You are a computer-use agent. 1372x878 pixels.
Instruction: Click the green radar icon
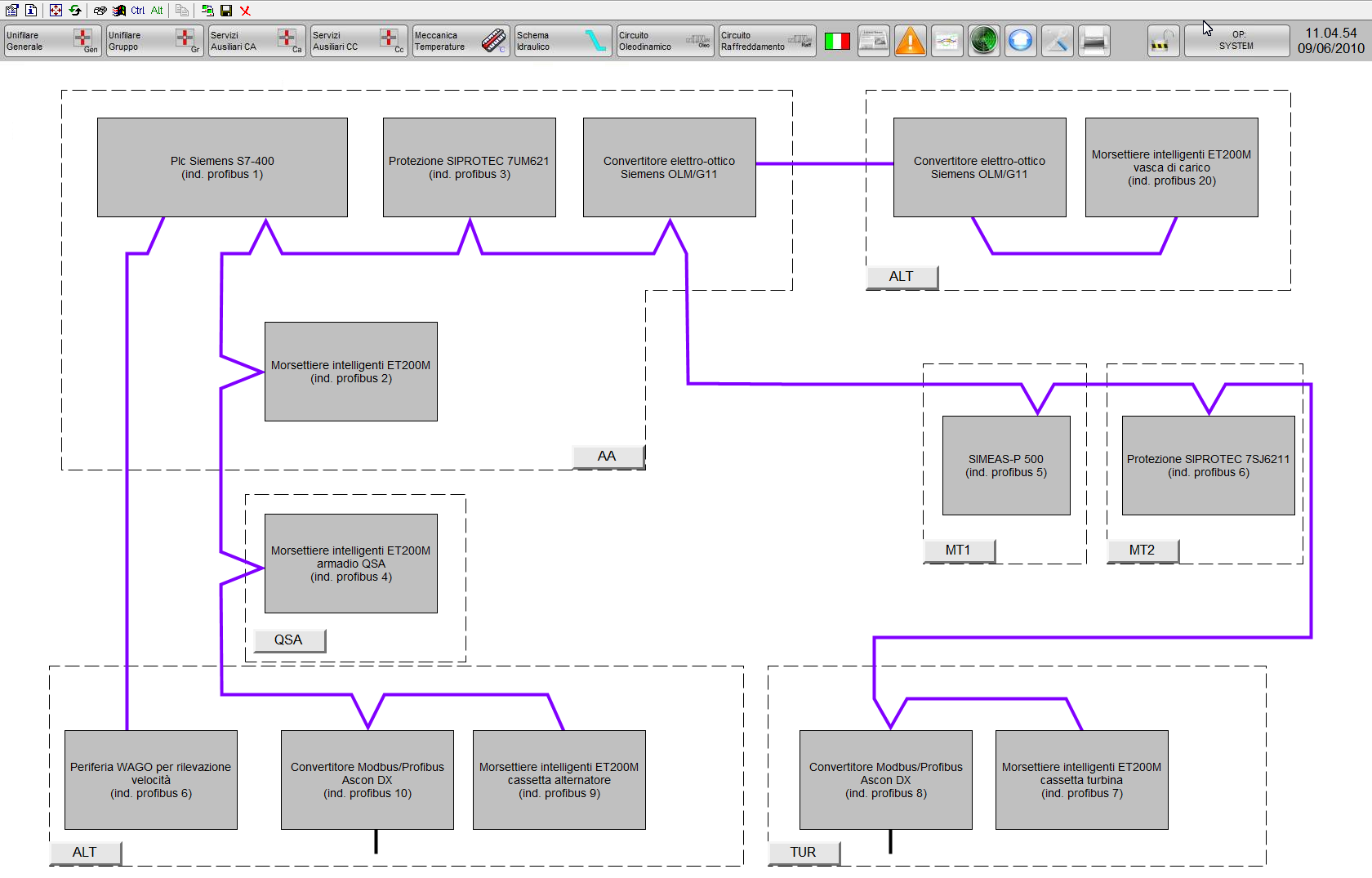(984, 41)
